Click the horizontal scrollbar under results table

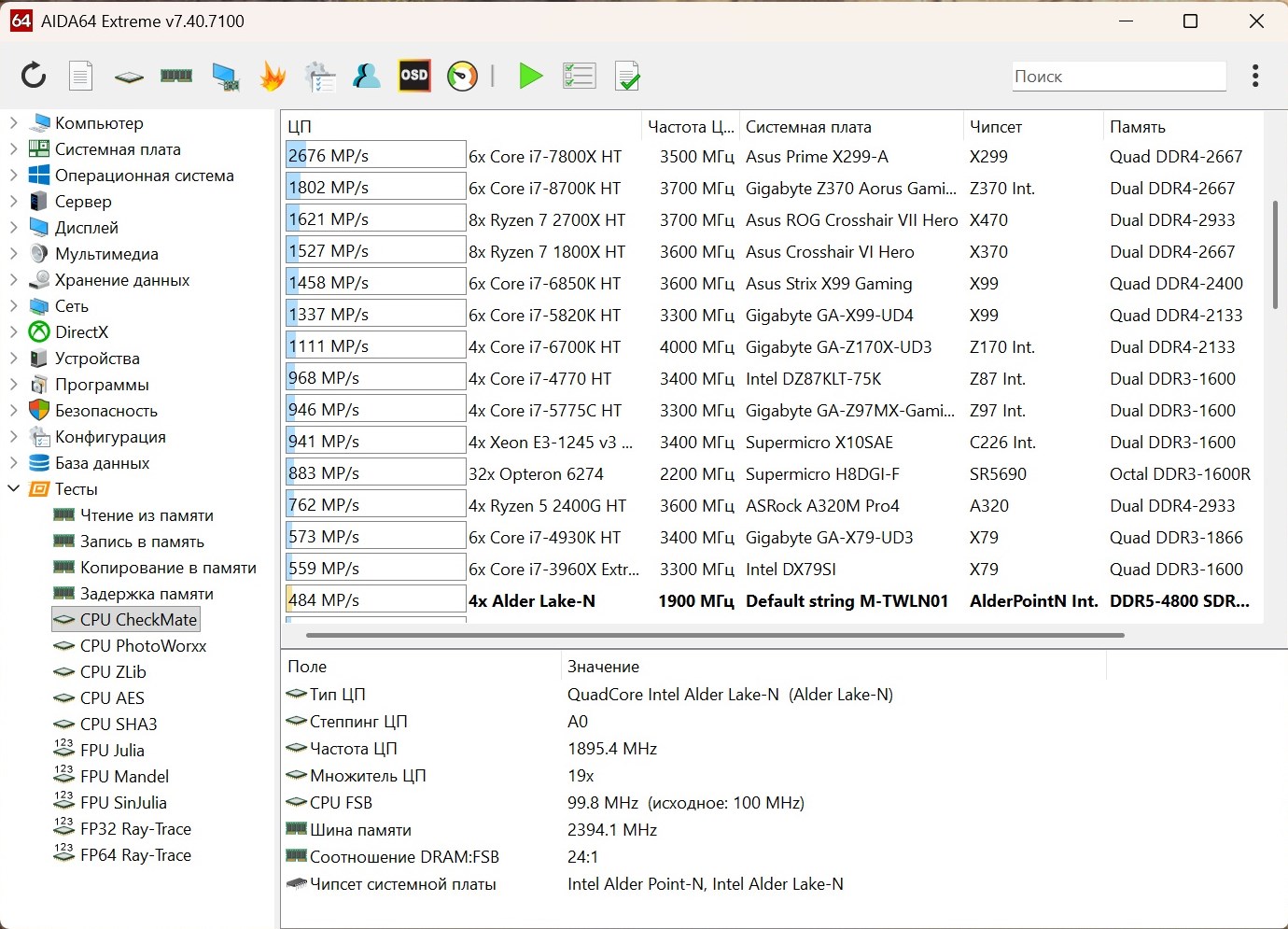pos(714,635)
